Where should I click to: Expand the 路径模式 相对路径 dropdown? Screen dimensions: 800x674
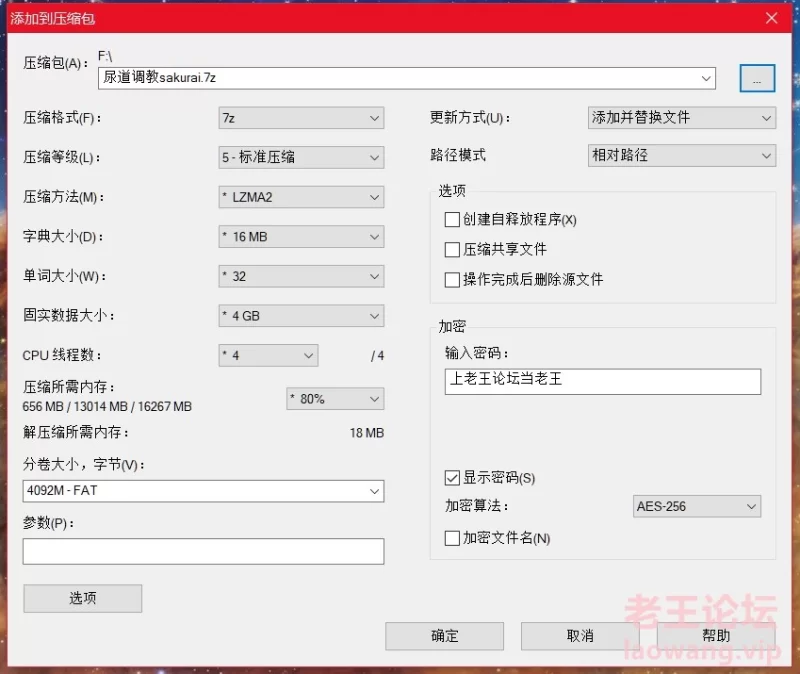tap(682, 155)
